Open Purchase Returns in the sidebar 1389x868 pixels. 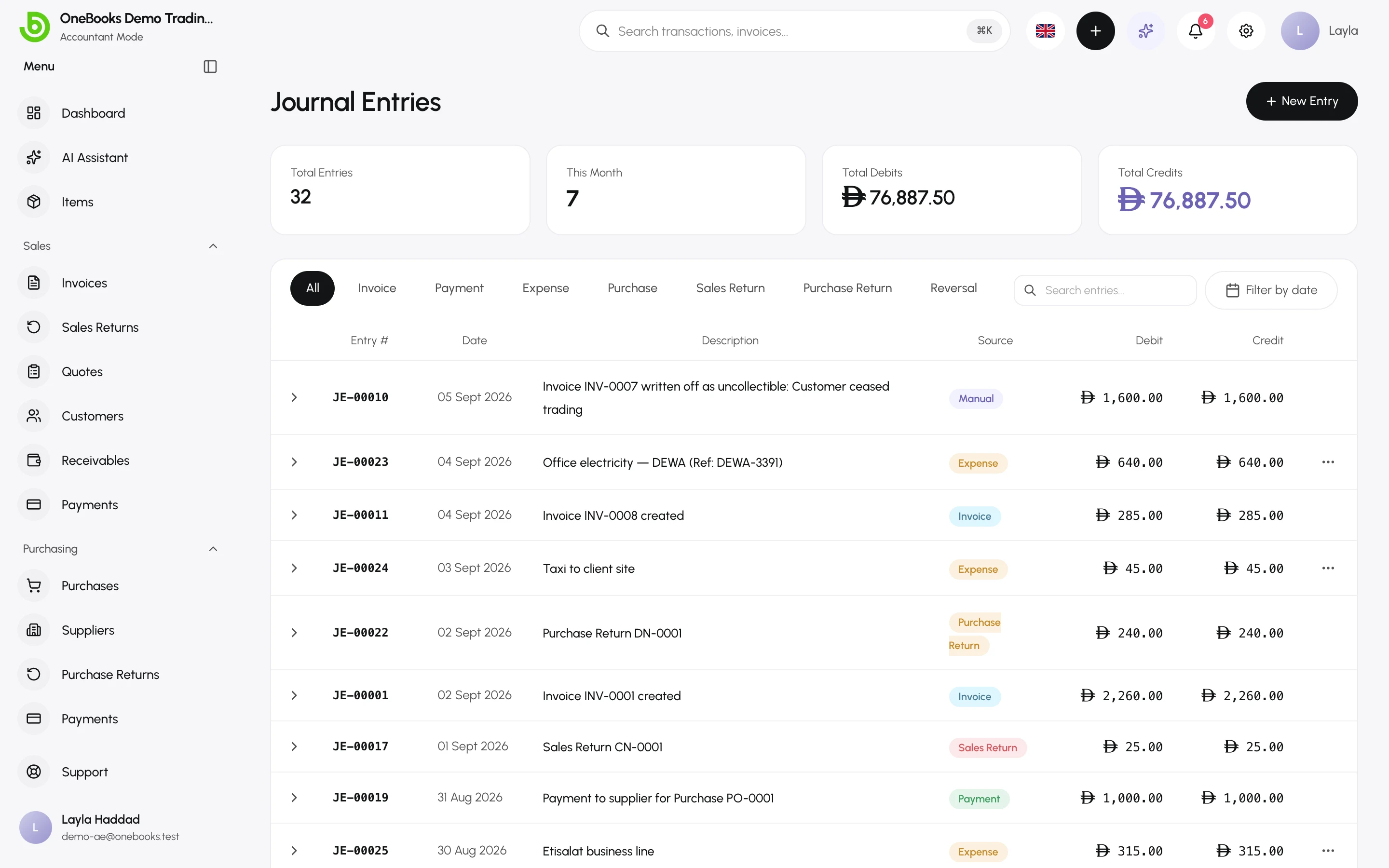[x=118, y=675]
